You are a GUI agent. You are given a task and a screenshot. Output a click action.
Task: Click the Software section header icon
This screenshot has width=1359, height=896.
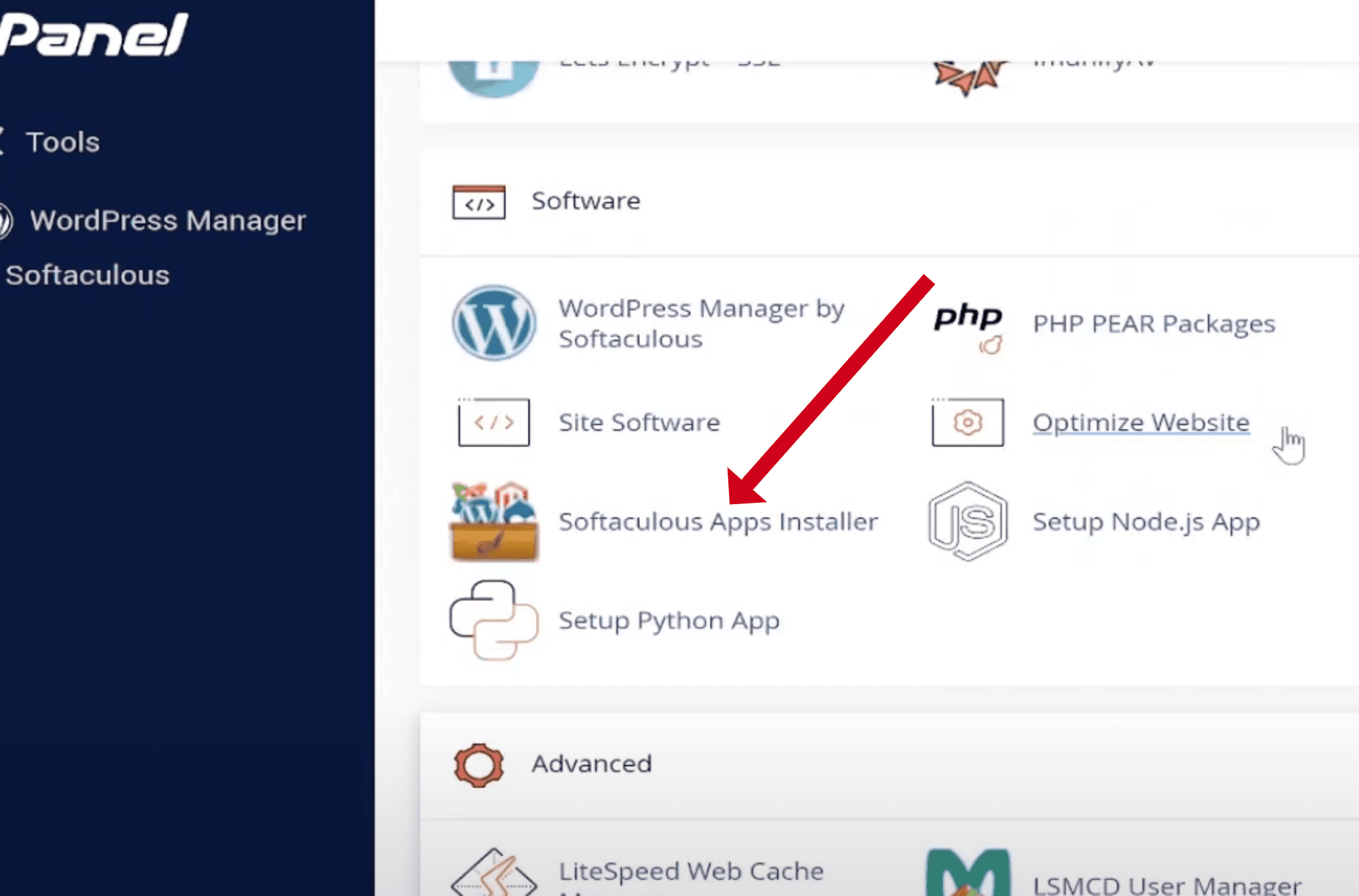479,202
